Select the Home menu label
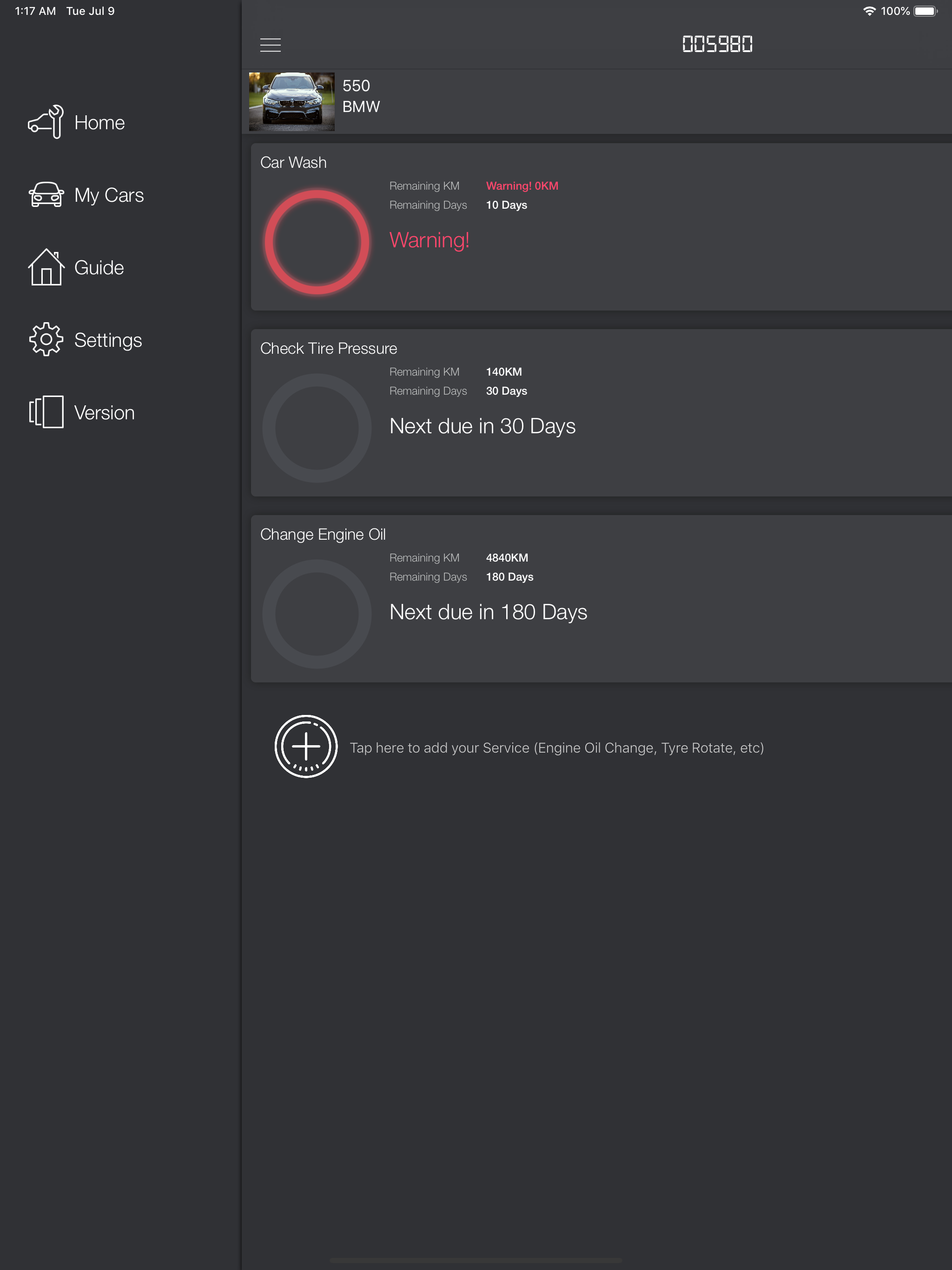 [x=99, y=122]
